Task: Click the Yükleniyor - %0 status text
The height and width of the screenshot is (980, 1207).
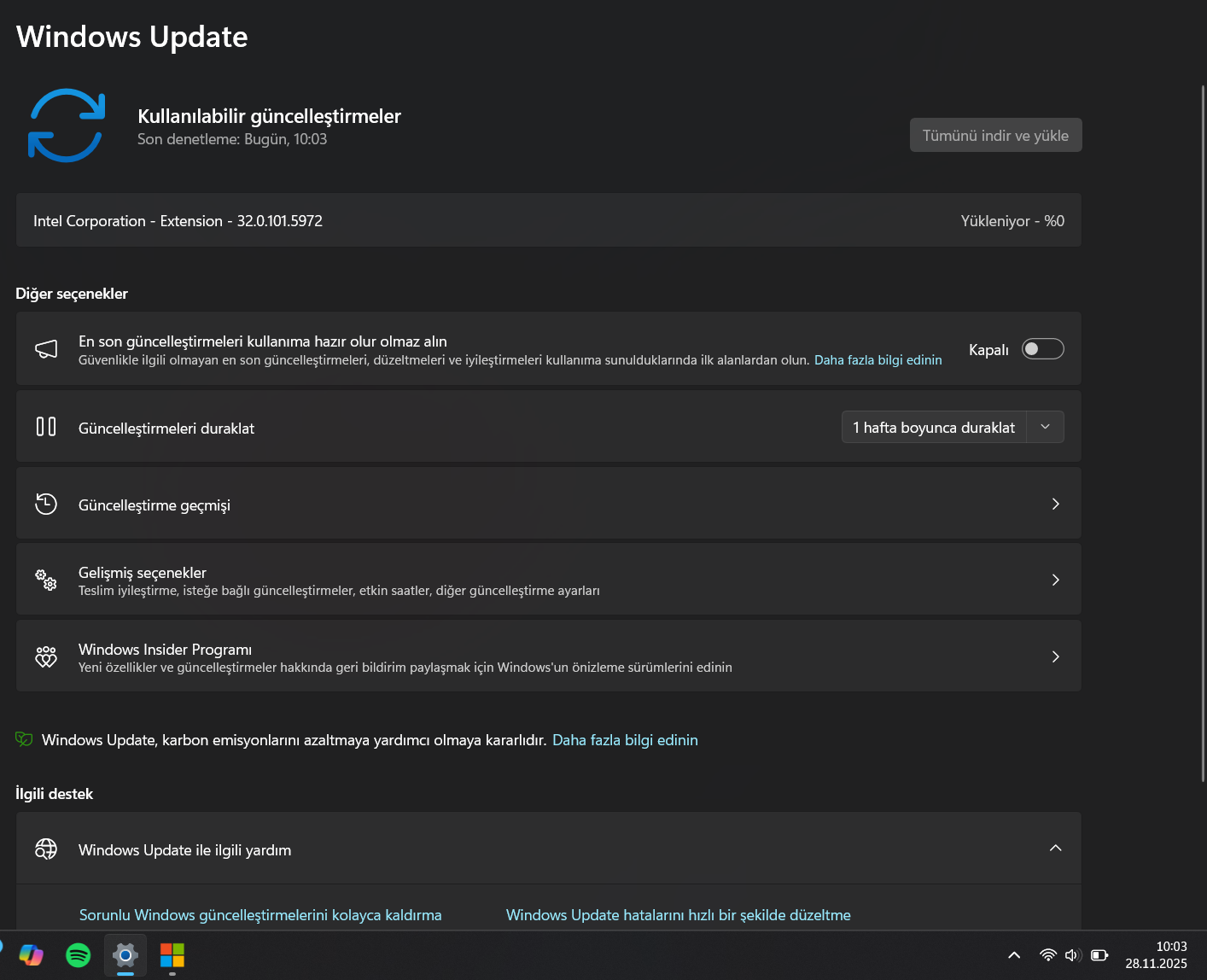Action: 1012,221
